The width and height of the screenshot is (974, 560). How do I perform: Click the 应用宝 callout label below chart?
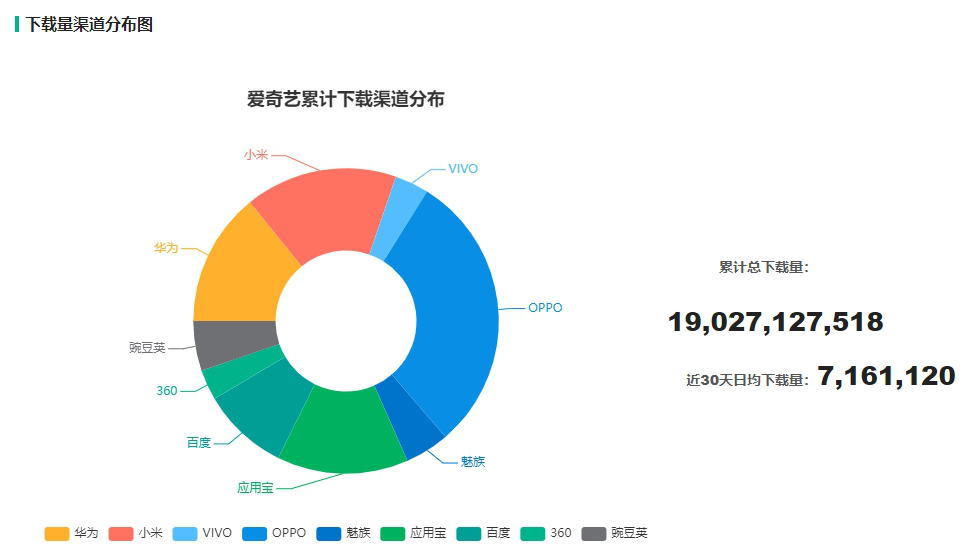pos(255,488)
